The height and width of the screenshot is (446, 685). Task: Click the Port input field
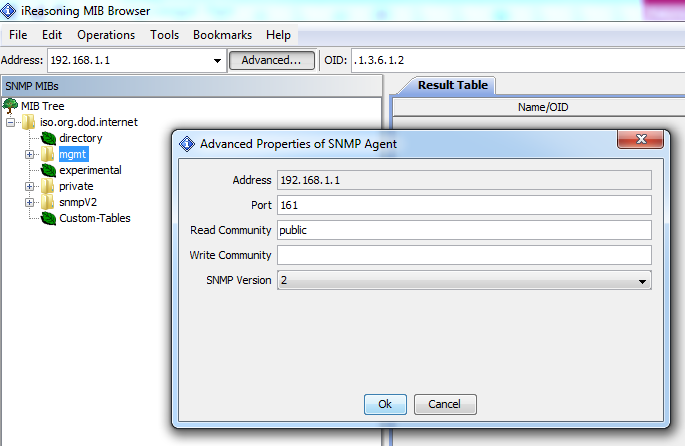point(464,205)
